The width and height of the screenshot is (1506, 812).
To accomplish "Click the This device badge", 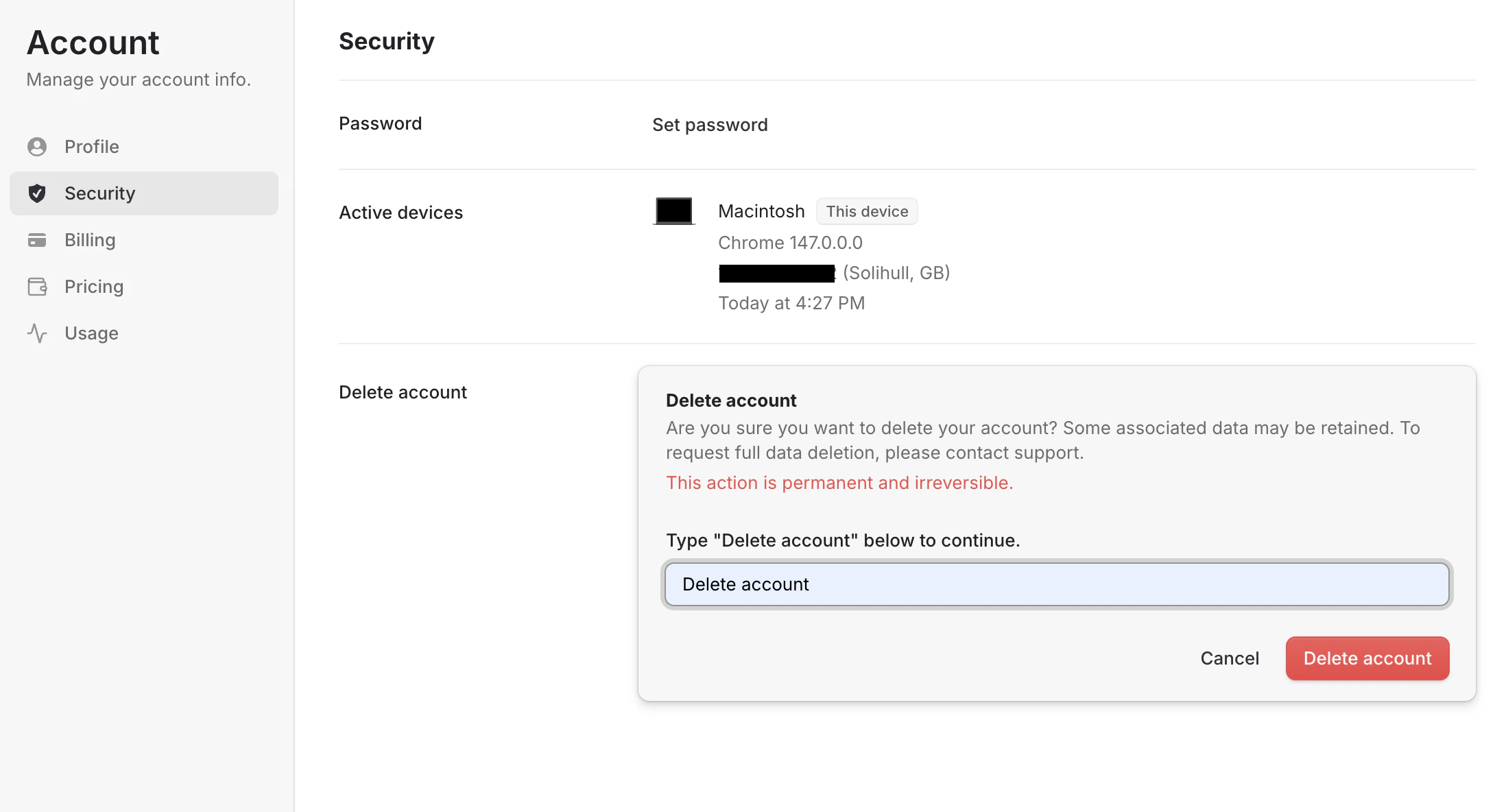I will pos(867,211).
